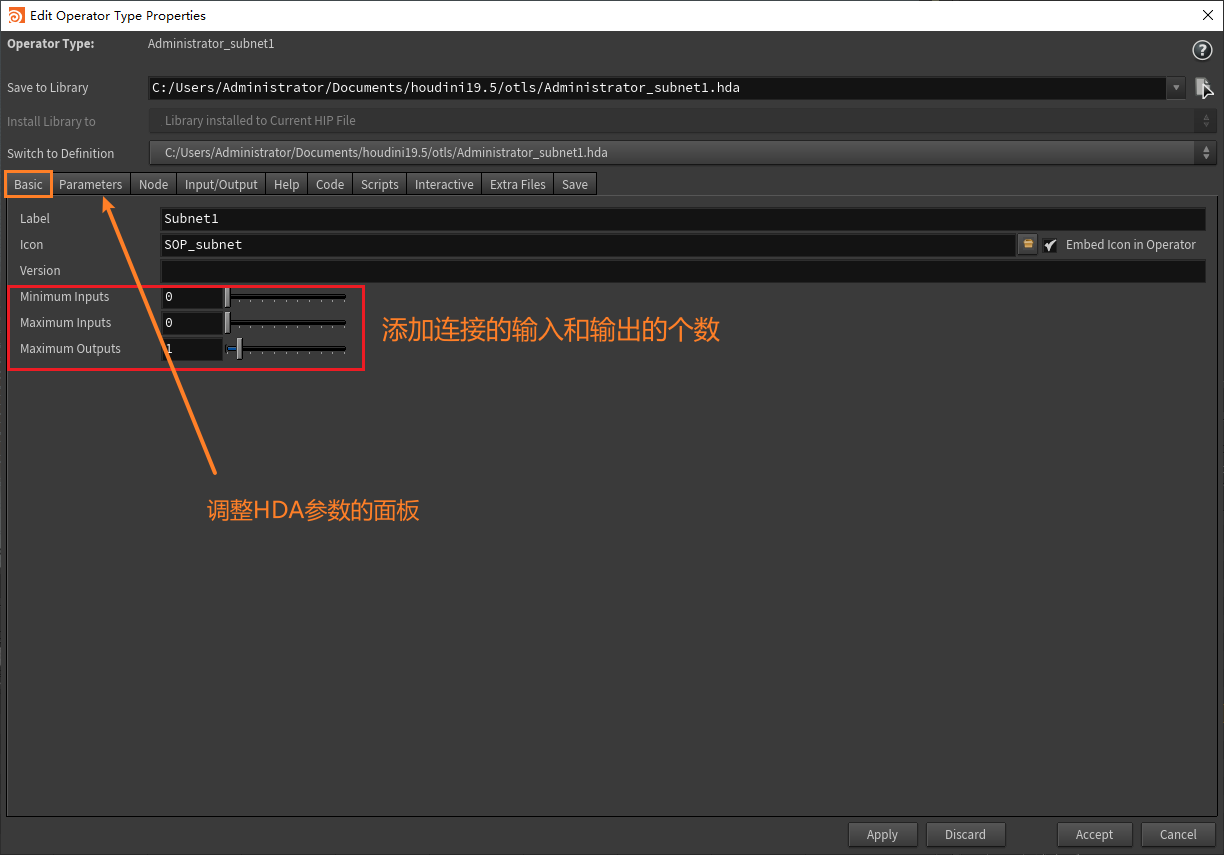Open the Interactive tab
This screenshot has height=855, width=1224.
tap(444, 184)
